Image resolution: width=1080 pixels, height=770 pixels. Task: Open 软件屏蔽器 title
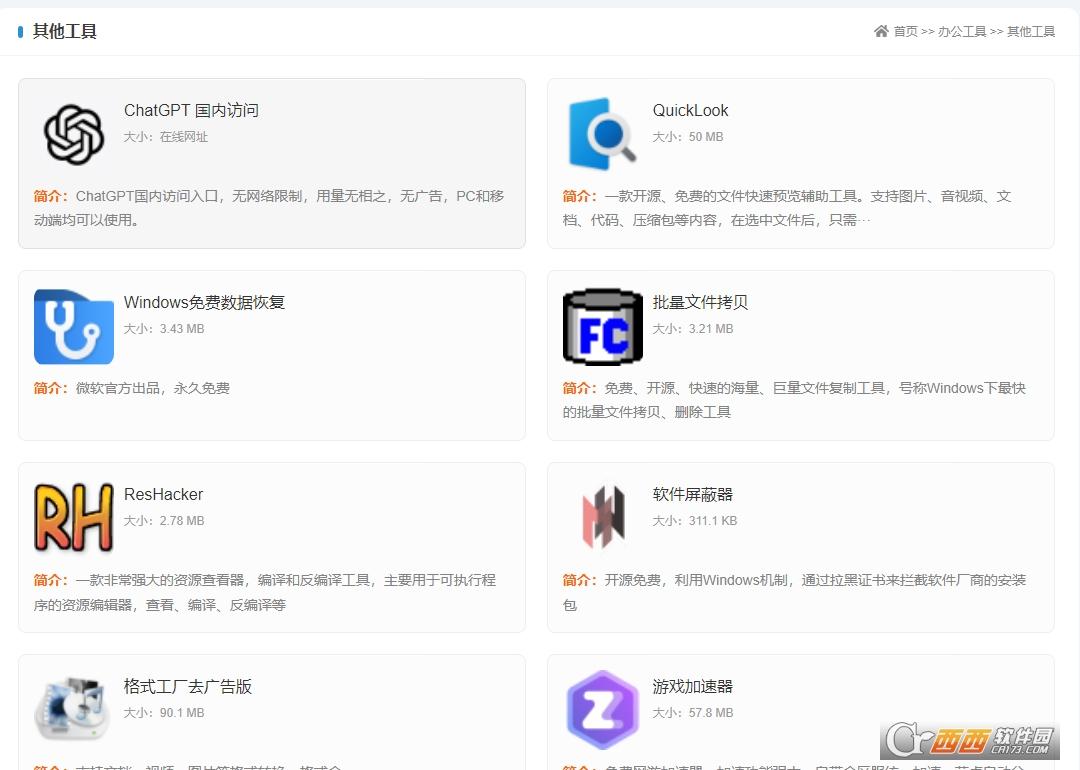pyautogui.click(x=693, y=495)
